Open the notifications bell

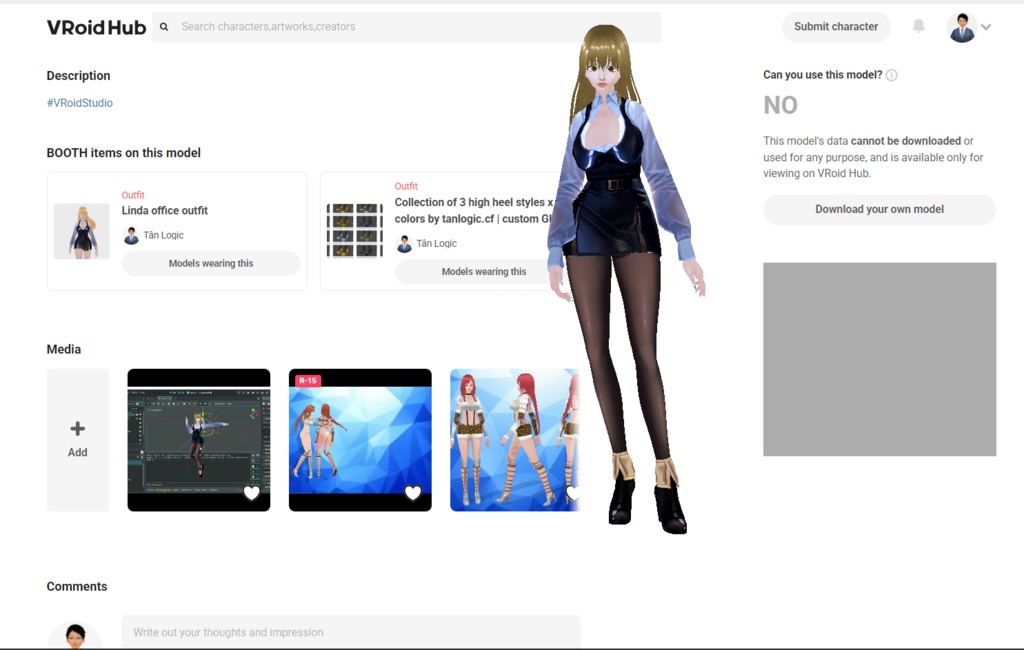point(918,26)
